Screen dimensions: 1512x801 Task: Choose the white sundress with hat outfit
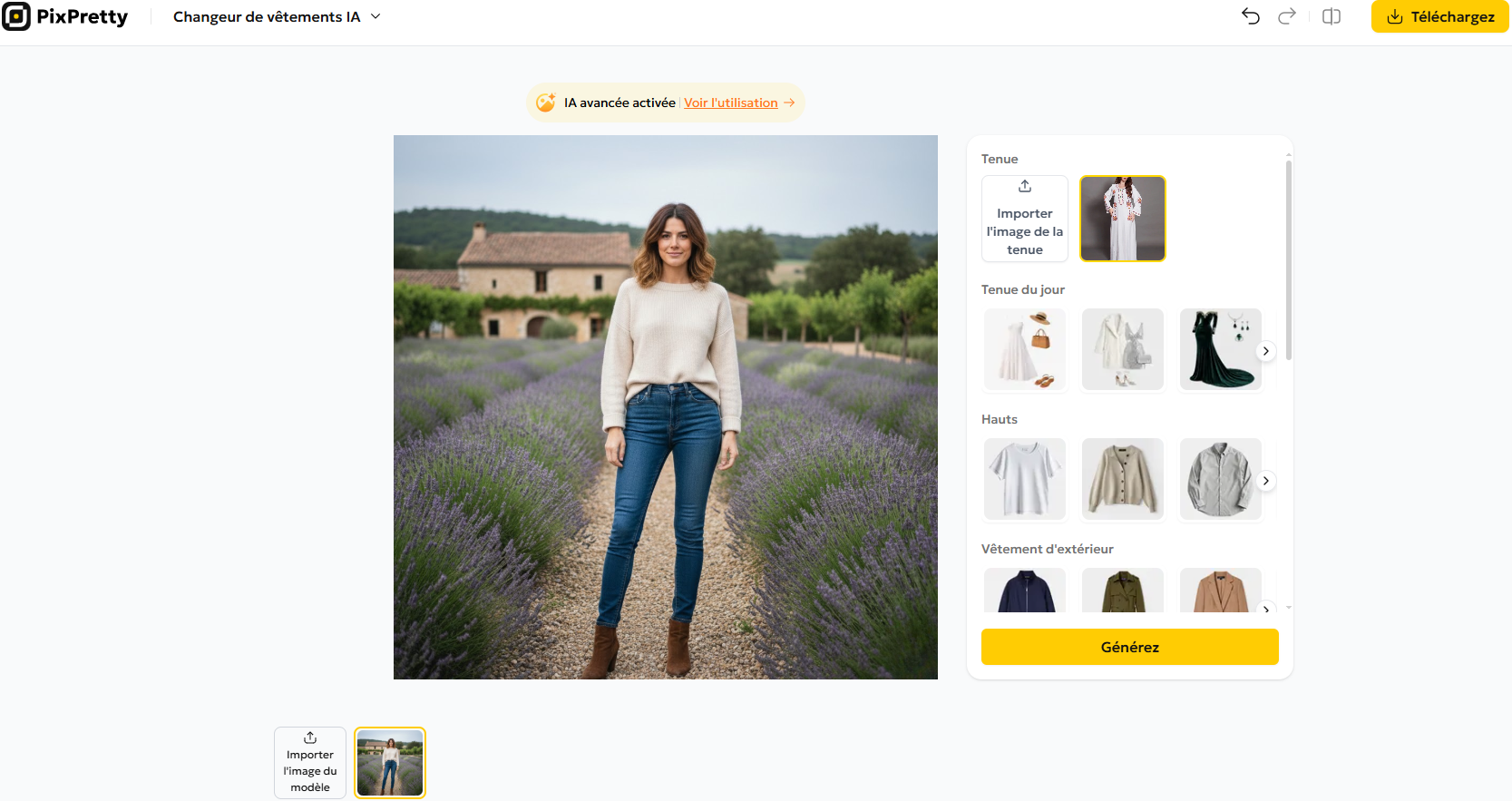(x=1025, y=349)
